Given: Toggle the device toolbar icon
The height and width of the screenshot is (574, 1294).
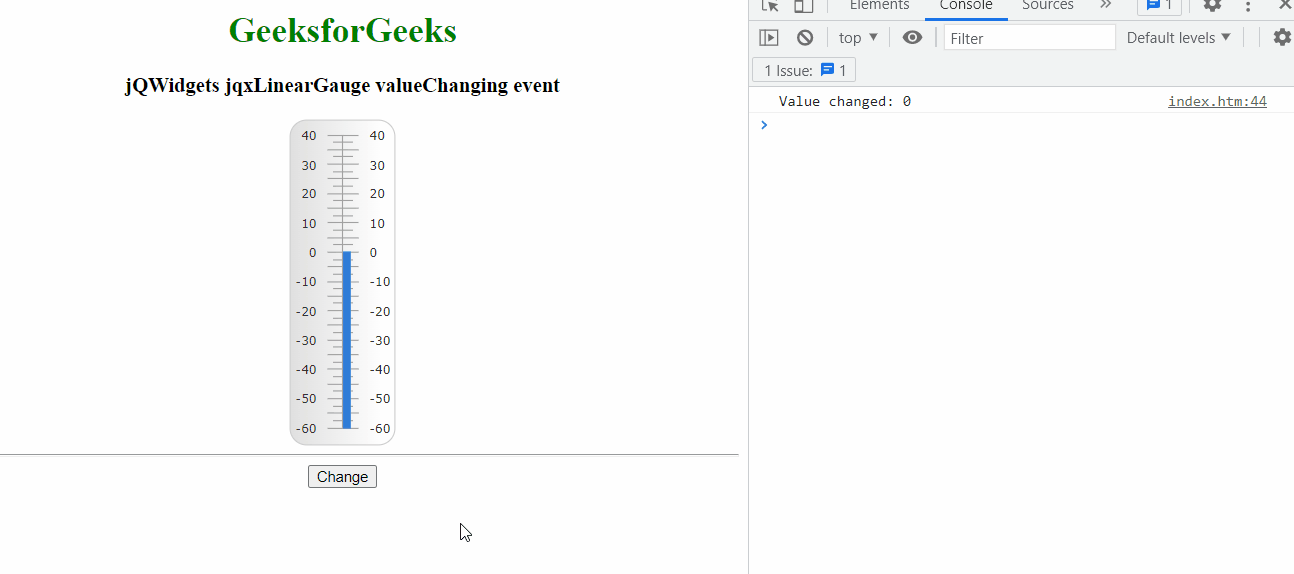Looking at the screenshot, I should (x=804, y=6).
